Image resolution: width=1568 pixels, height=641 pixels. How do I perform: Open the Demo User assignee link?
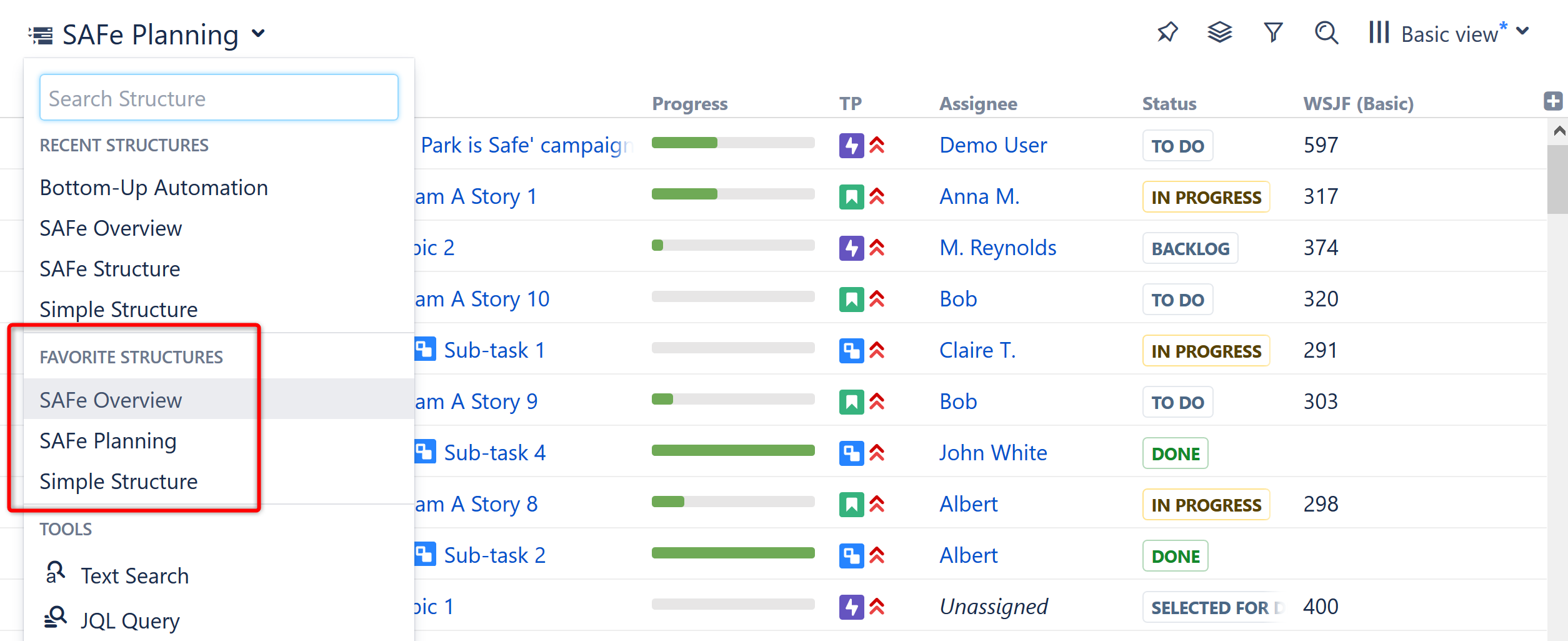click(992, 145)
